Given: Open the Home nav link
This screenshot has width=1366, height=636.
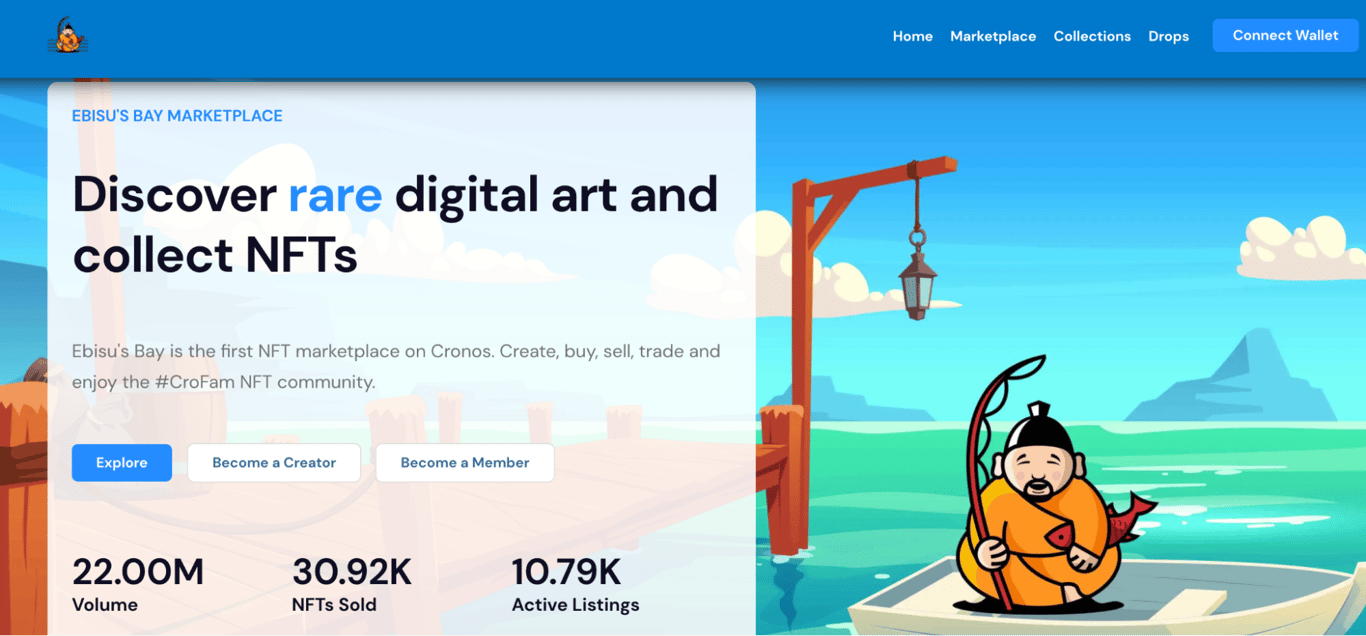Looking at the screenshot, I should [912, 36].
